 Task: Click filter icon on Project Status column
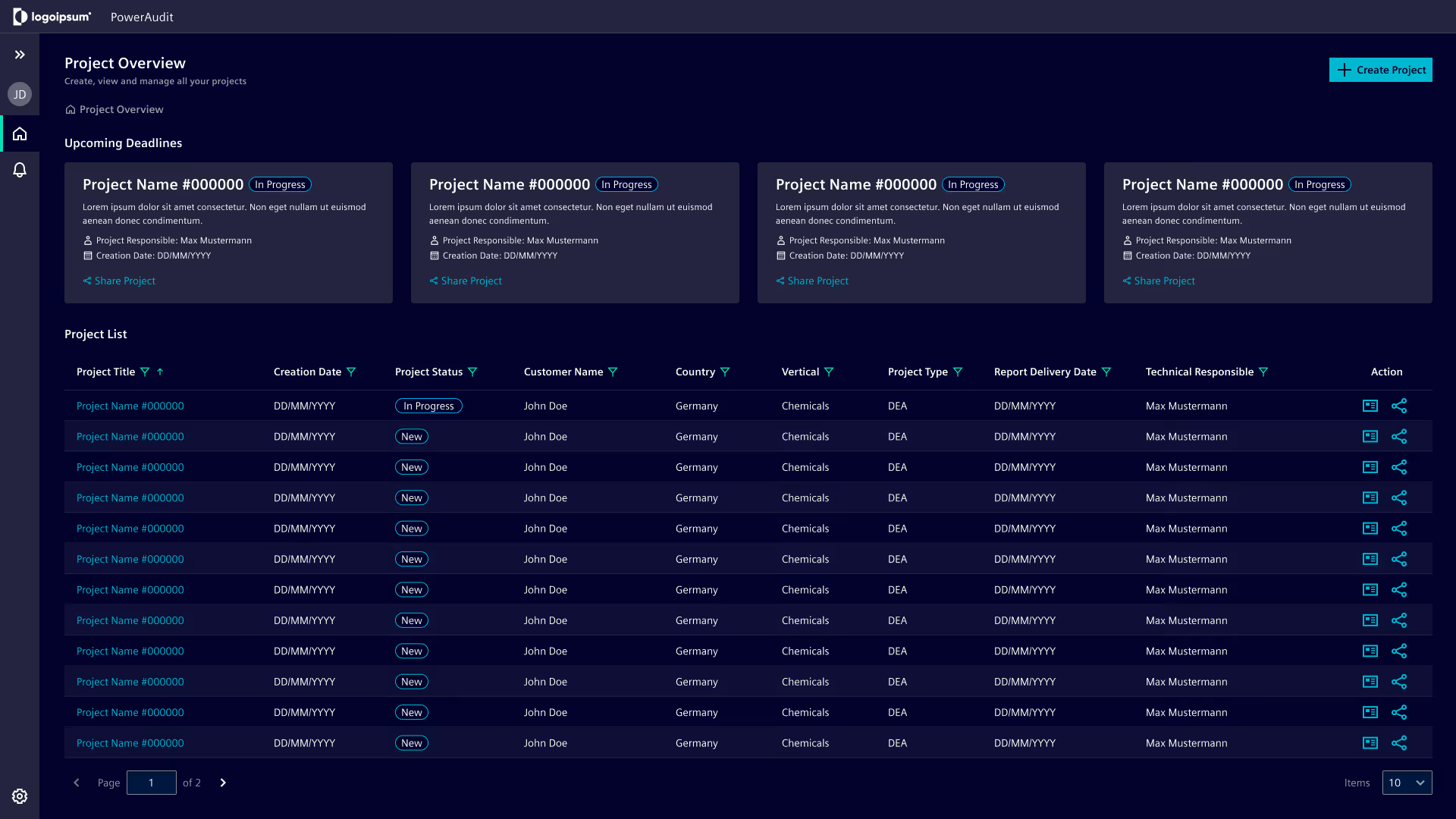472,372
